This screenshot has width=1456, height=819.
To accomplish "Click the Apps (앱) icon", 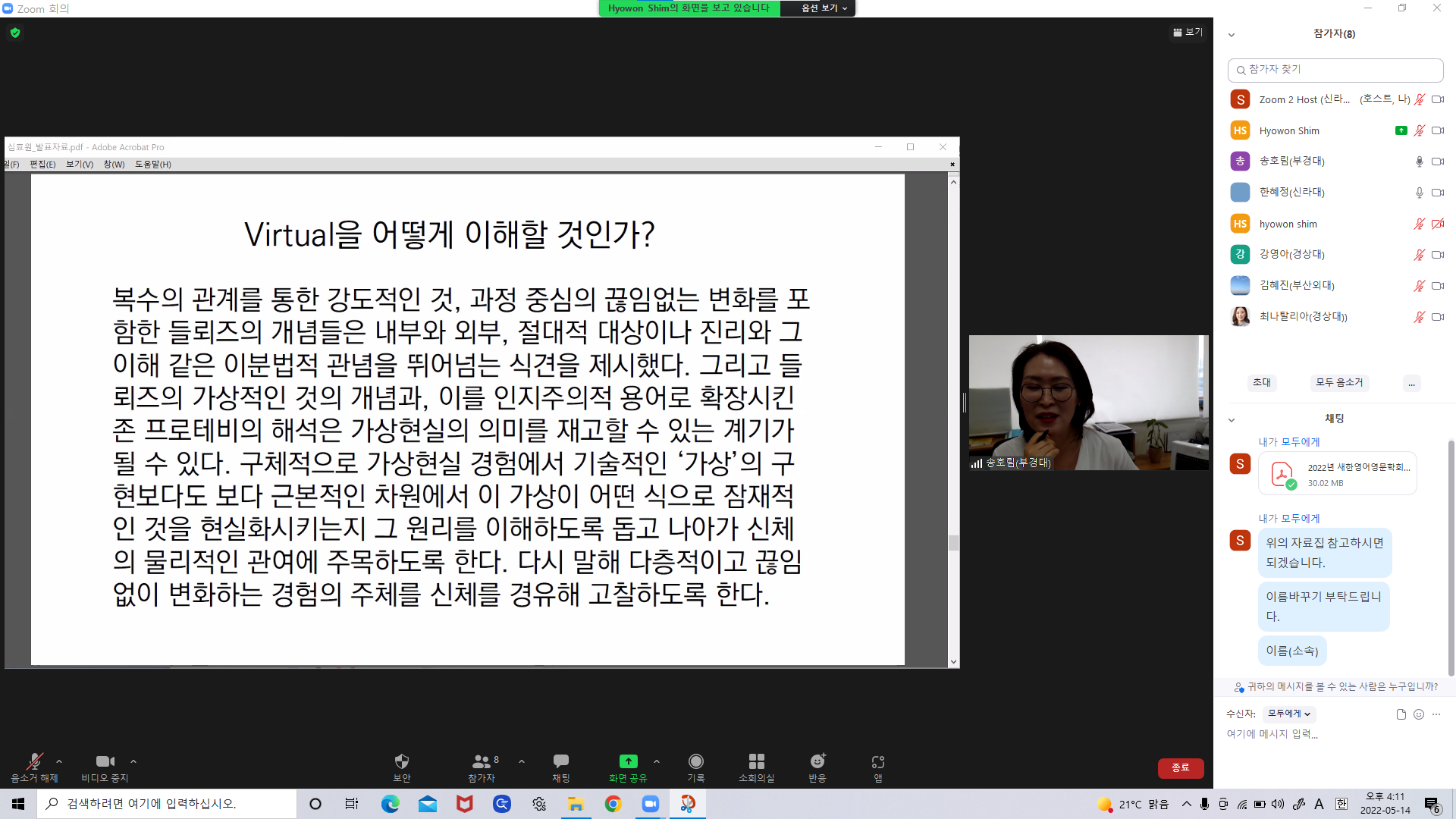I will click(878, 761).
